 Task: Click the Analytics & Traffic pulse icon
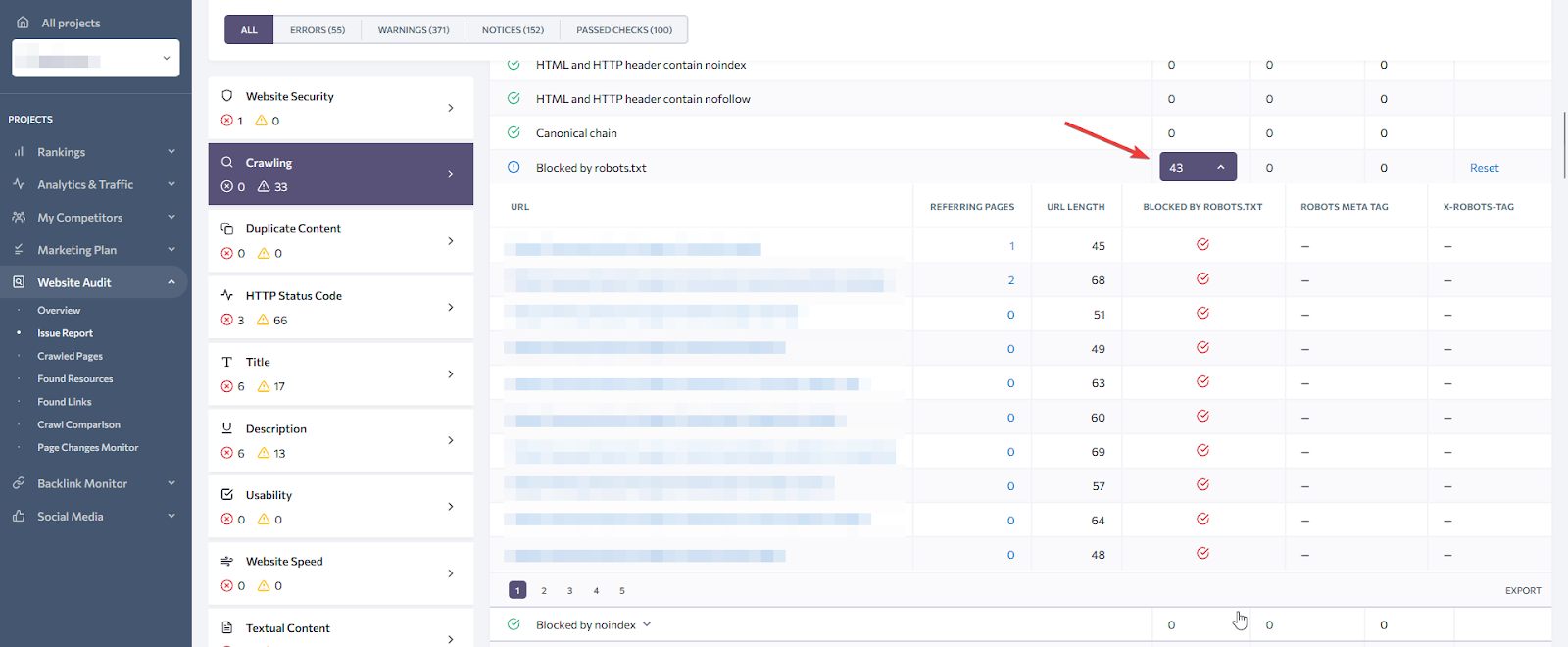tap(19, 184)
